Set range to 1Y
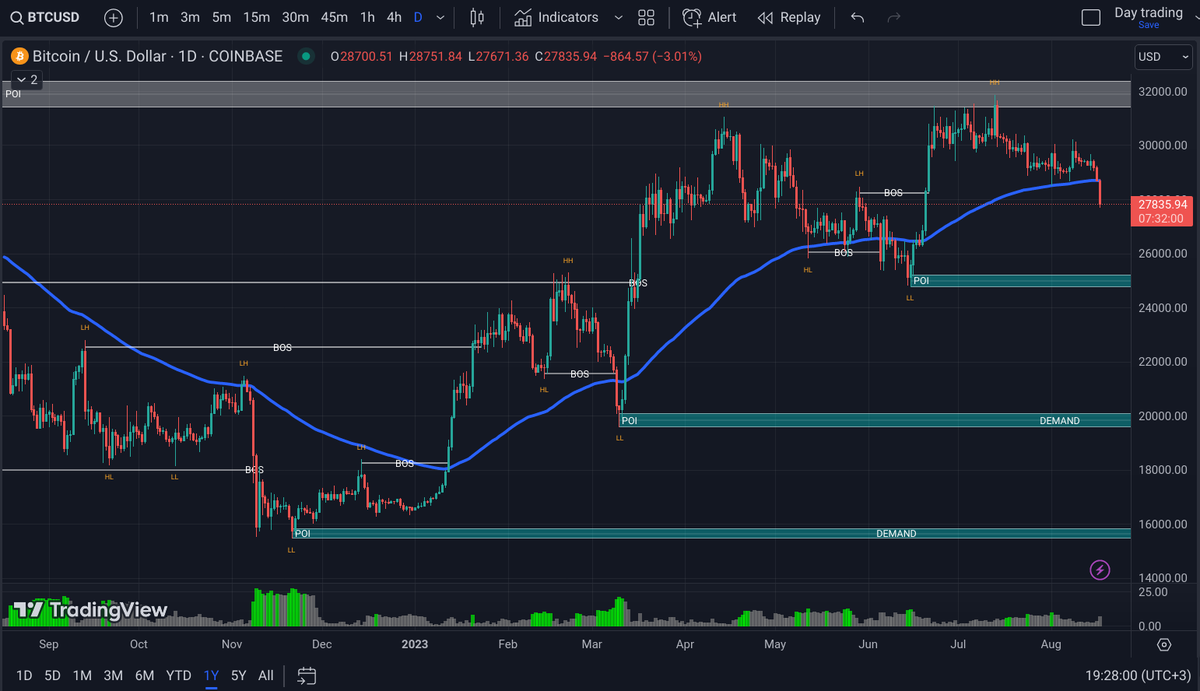 coord(211,675)
